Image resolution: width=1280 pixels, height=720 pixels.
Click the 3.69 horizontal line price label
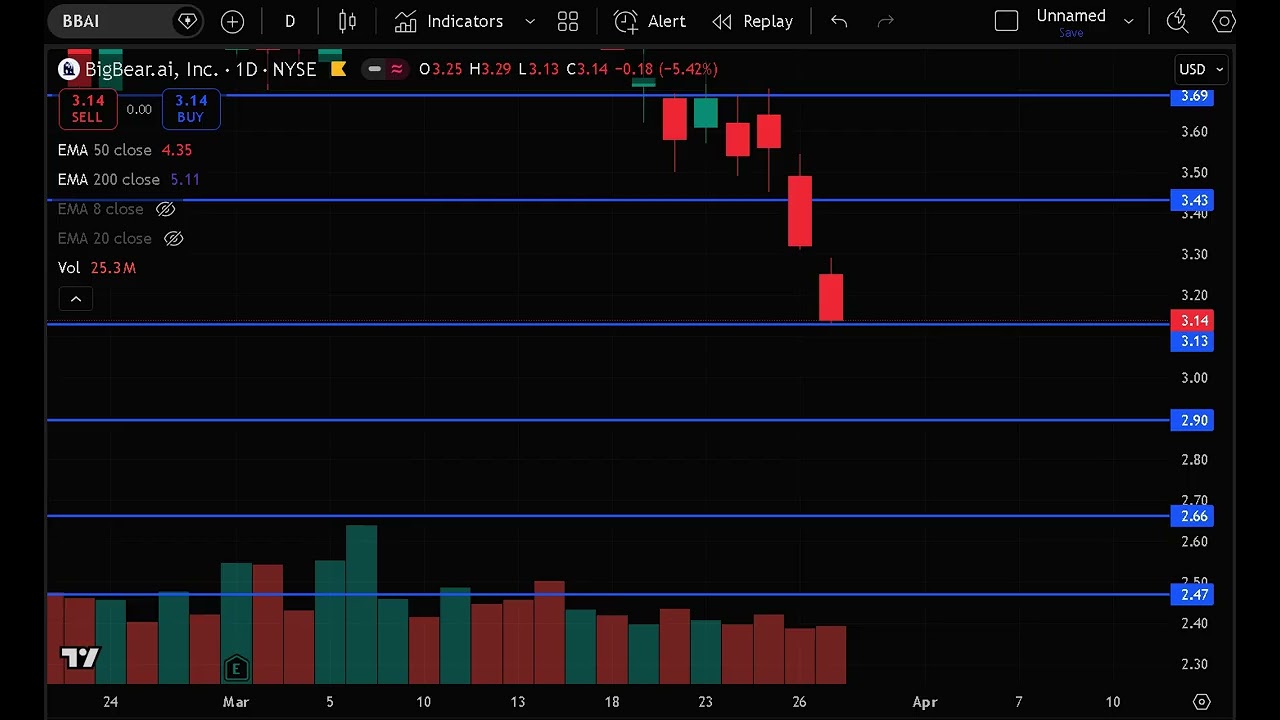coord(1194,96)
